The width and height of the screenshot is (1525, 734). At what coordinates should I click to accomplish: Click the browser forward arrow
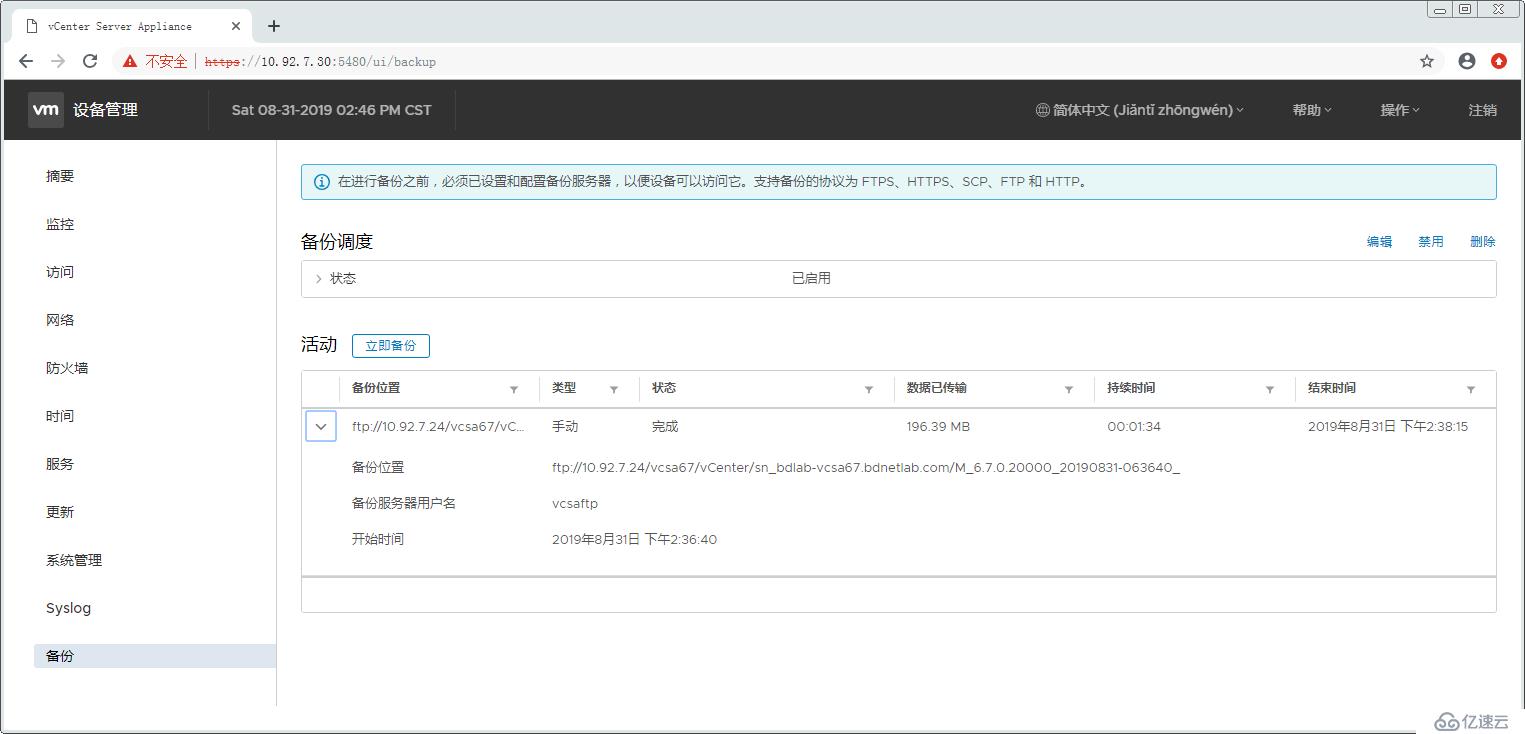click(x=58, y=61)
